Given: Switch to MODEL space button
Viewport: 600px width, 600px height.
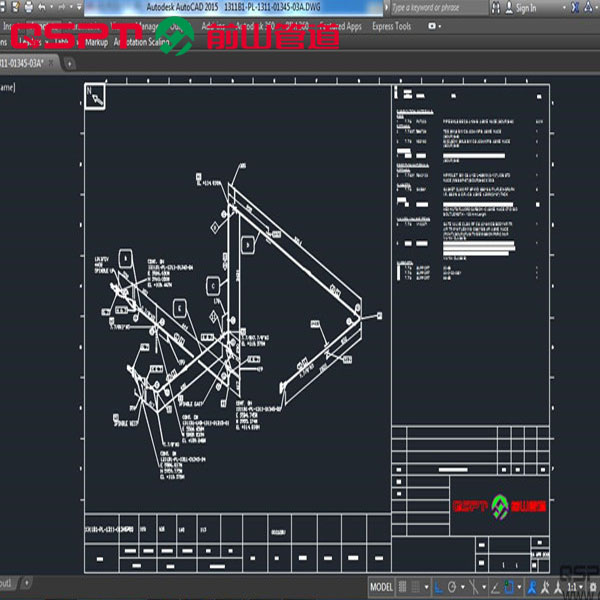Looking at the screenshot, I should pos(381,587).
